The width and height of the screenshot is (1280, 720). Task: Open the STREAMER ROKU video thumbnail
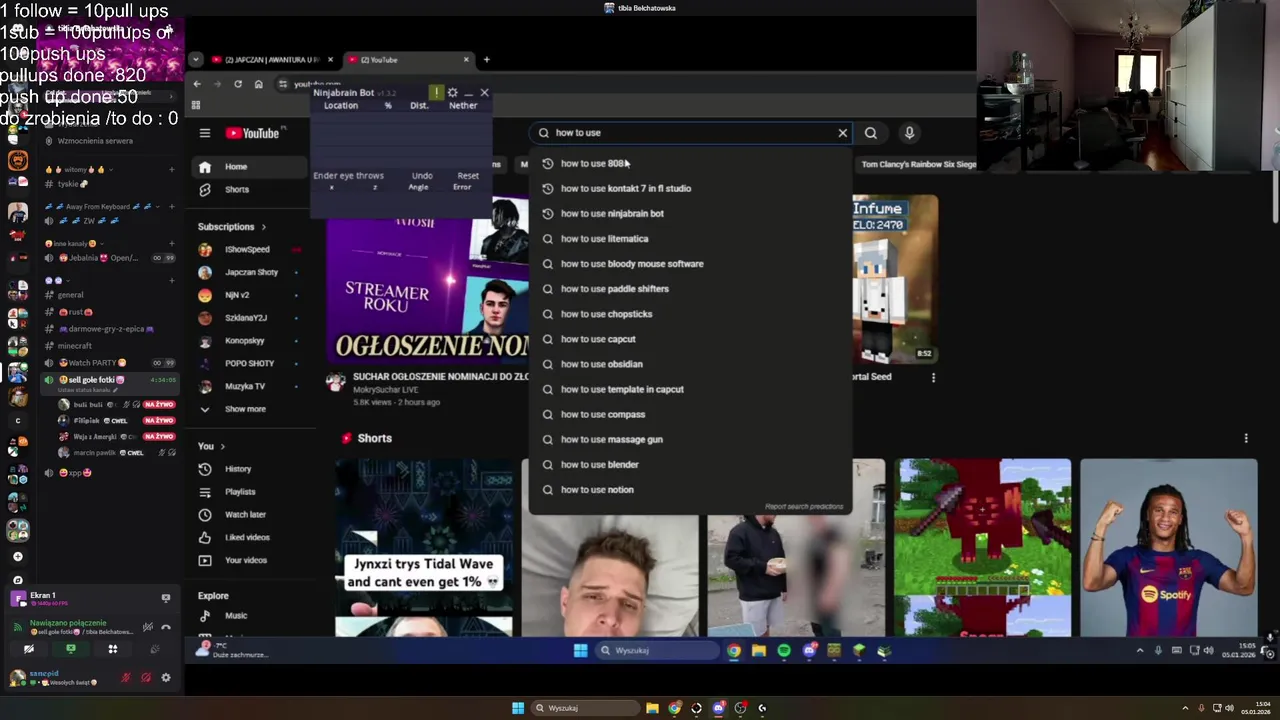[429, 281]
